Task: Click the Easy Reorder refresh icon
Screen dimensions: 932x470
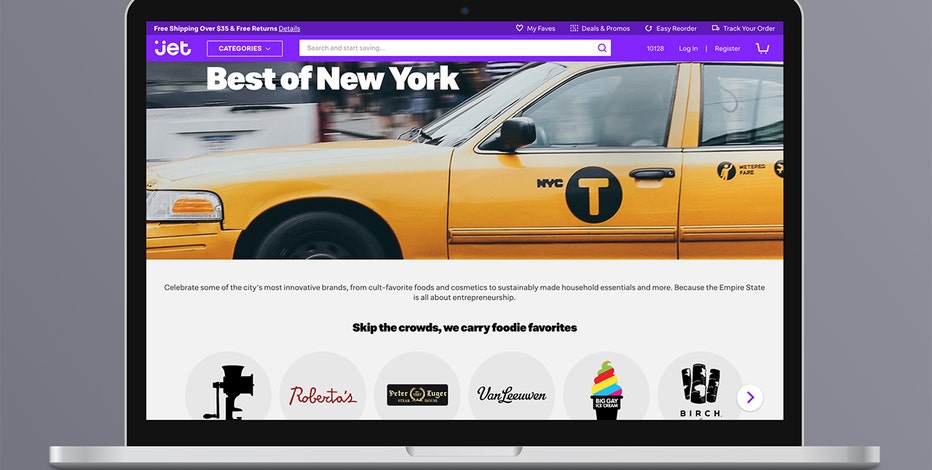Action: coord(648,28)
